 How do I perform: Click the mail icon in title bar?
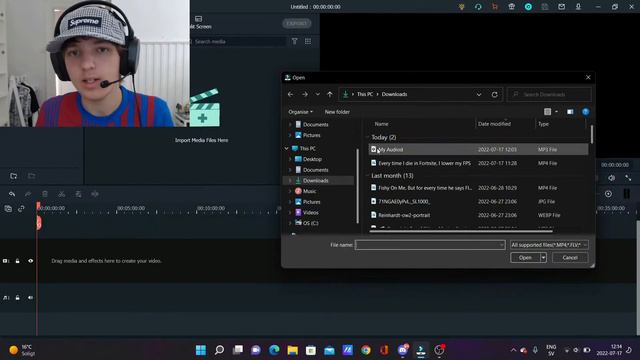tap(562, 7)
